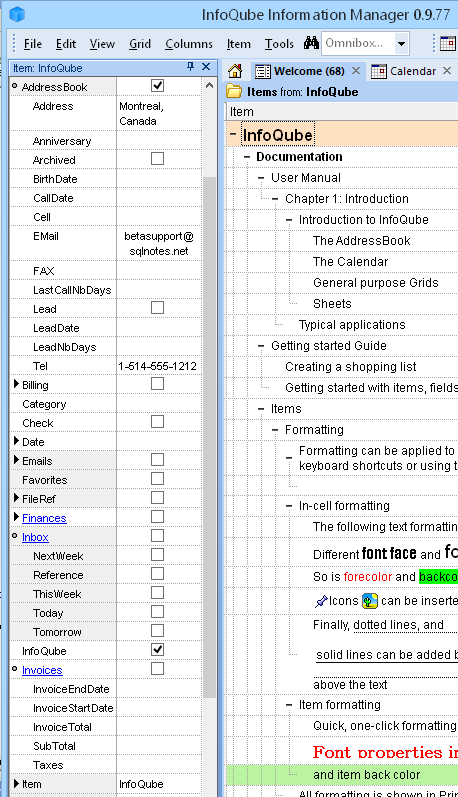Collapse the Documentation node
The height and width of the screenshot is (797, 458).
247,157
